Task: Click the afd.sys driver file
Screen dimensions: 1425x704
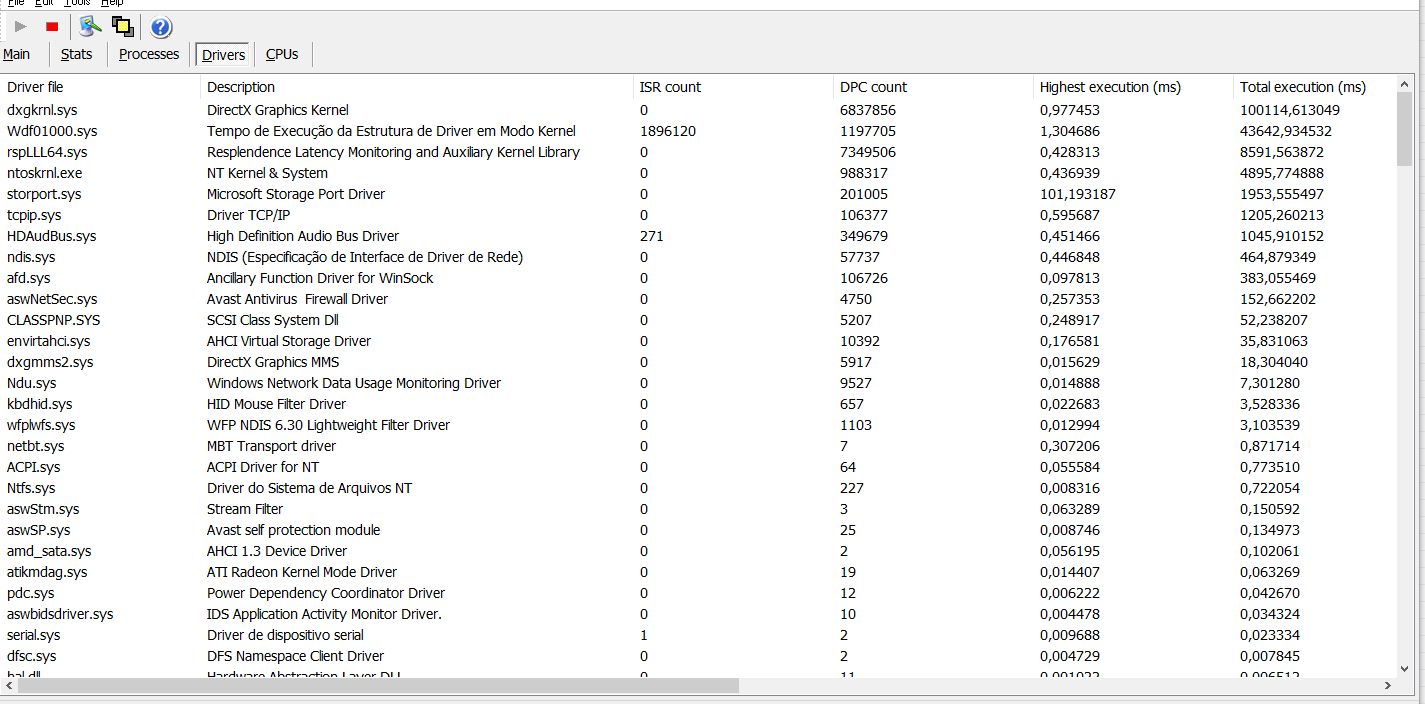Action: pyautogui.click(x=28, y=278)
